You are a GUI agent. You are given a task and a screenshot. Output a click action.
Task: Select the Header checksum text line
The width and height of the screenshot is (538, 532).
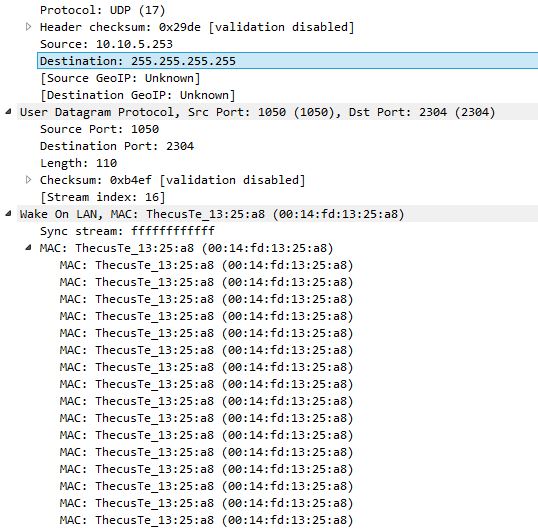point(197,27)
